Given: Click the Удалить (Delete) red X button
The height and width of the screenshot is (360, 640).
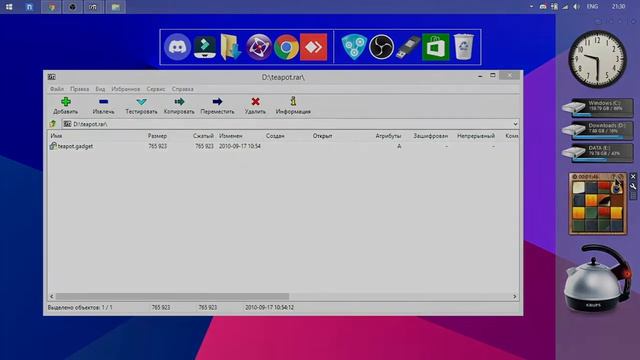Looking at the screenshot, I should point(256,105).
